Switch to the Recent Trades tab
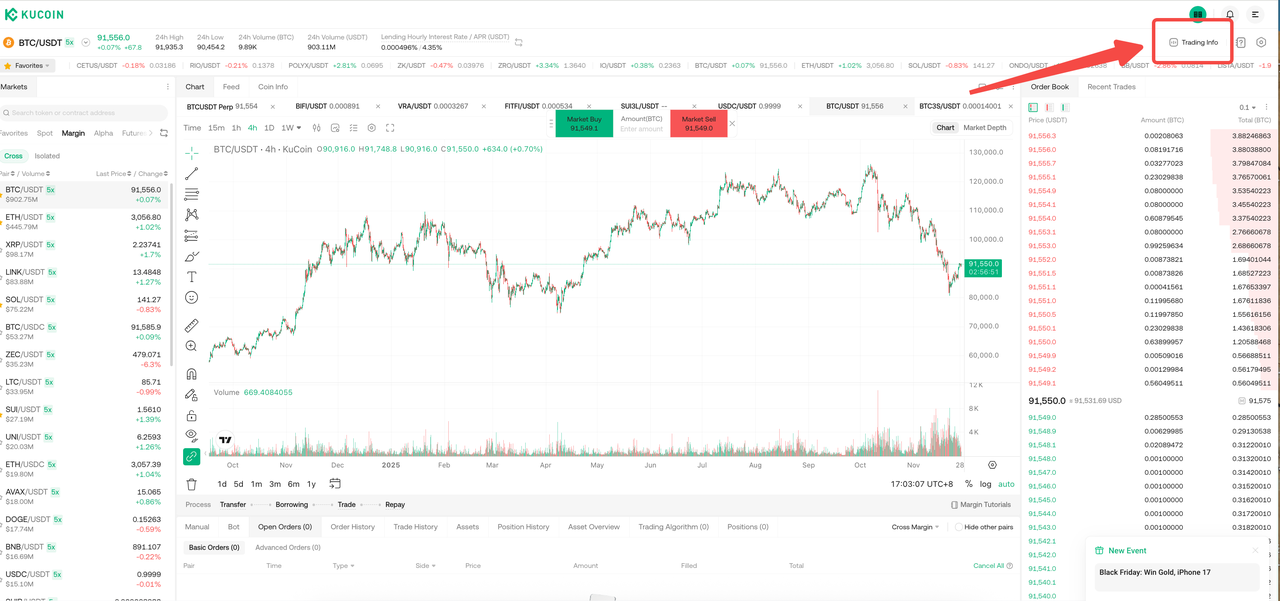 1111,87
